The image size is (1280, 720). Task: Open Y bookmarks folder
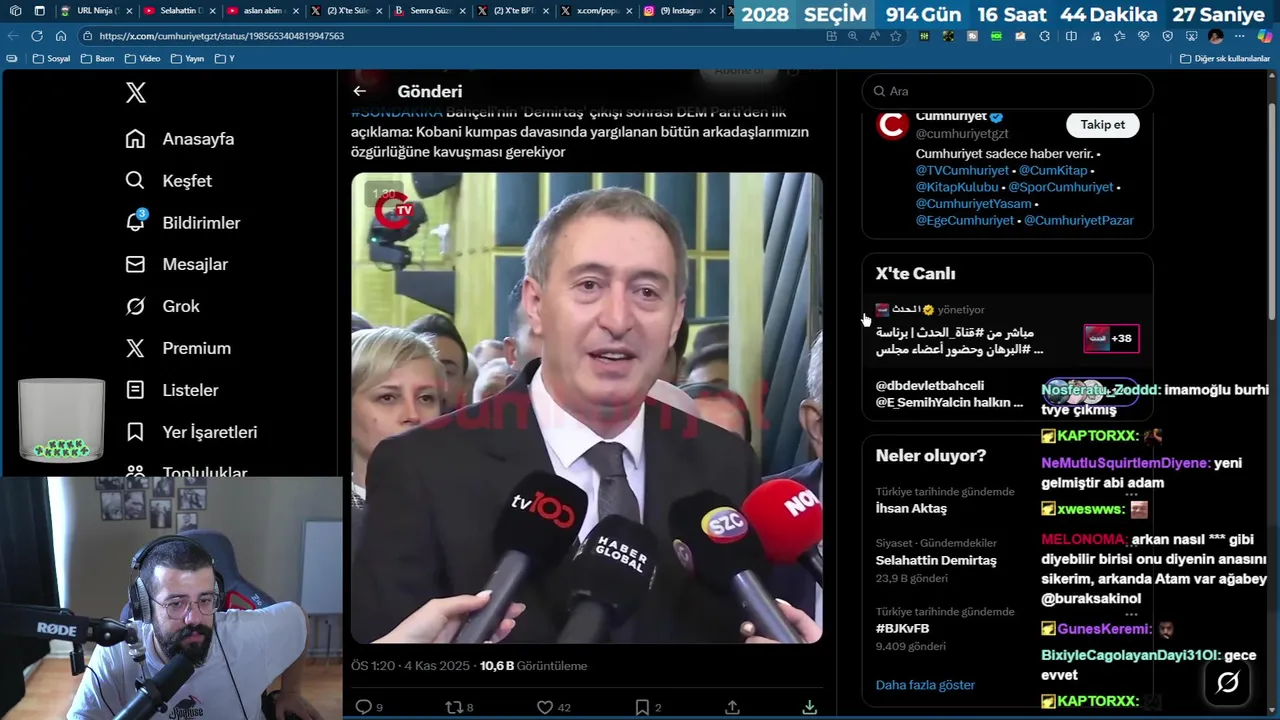coord(225,59)
